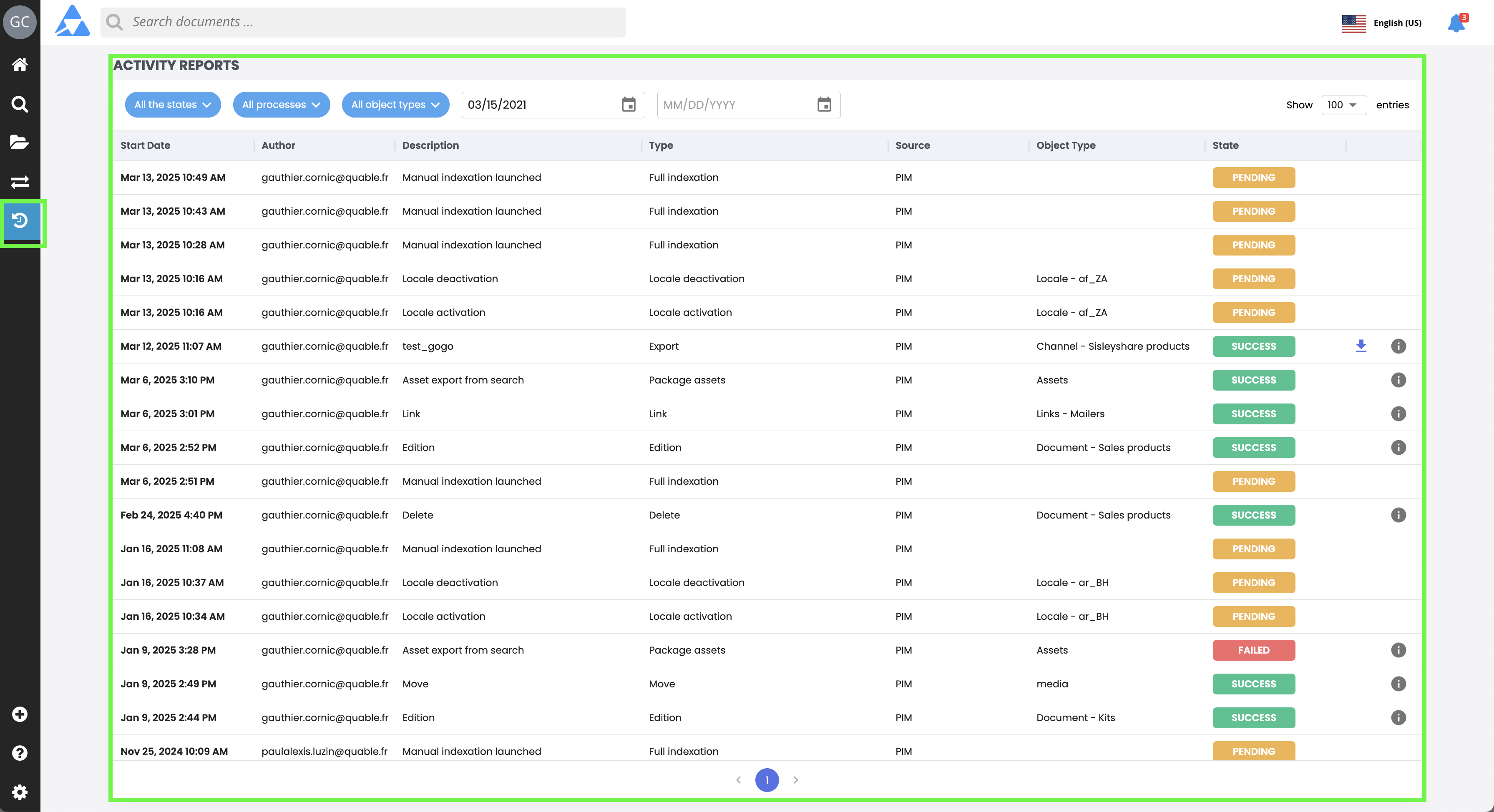Expand the All object types filter
This screenshot has width=1494, height=812.
[x=395, y=105]
